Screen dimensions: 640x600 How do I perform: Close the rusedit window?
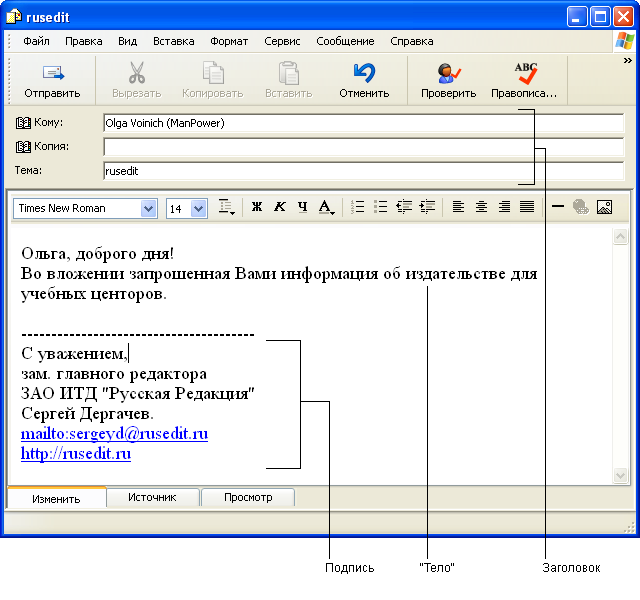pos(623,17)
